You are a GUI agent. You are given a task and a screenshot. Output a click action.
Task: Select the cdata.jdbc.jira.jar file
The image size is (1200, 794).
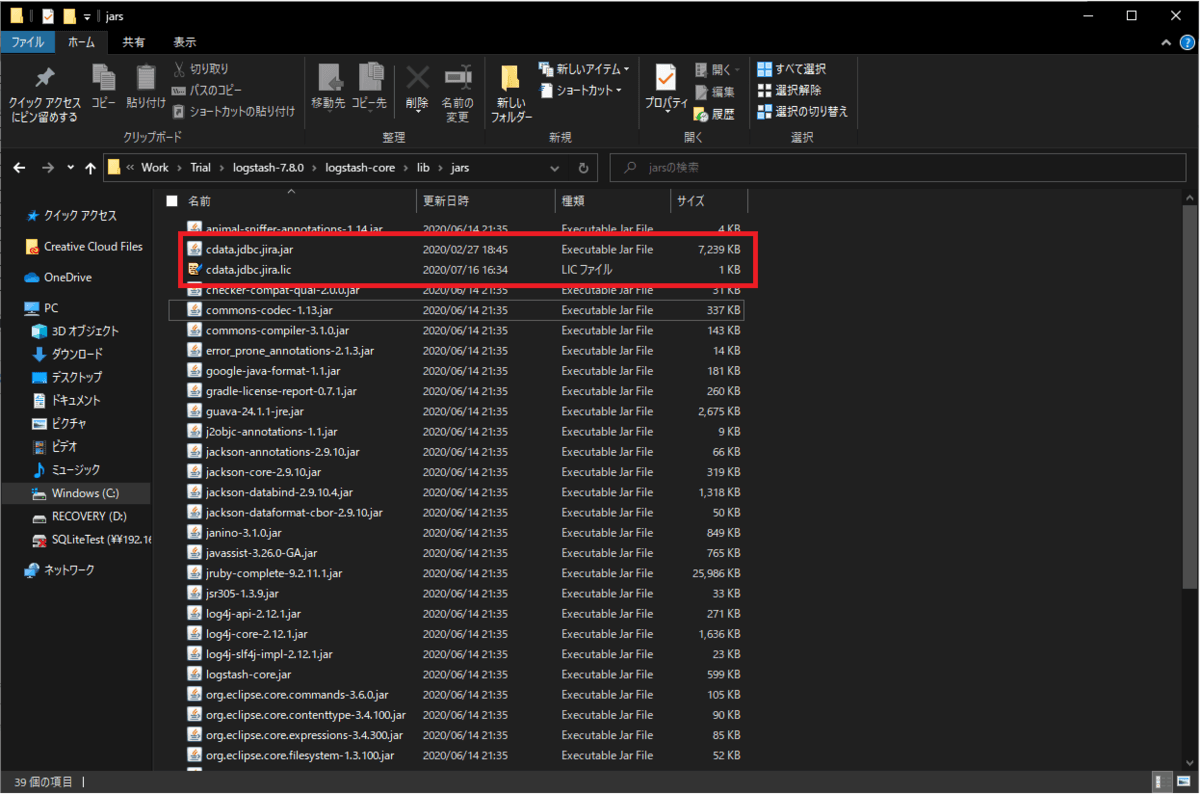pos(249,249)
